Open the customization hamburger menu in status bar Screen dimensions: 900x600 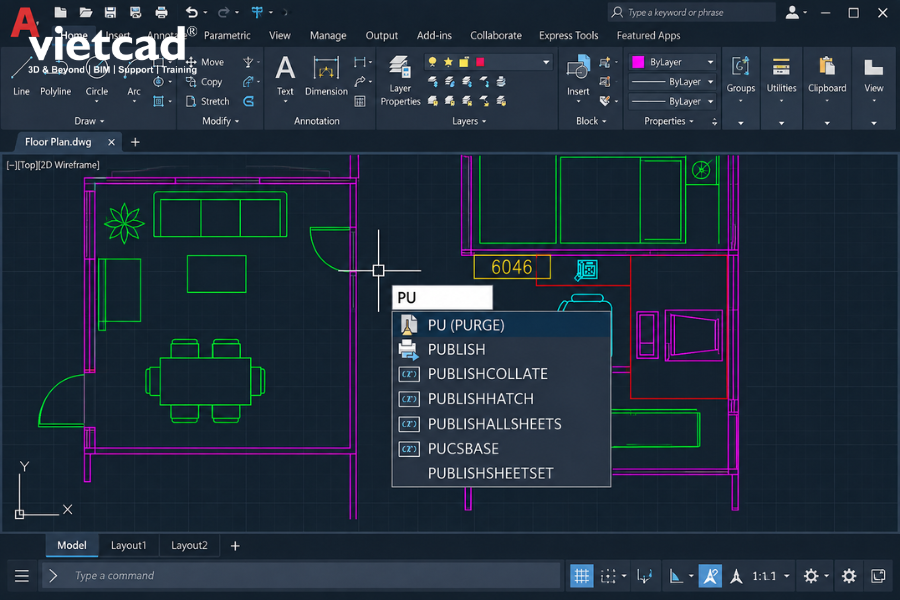(22, 575)
